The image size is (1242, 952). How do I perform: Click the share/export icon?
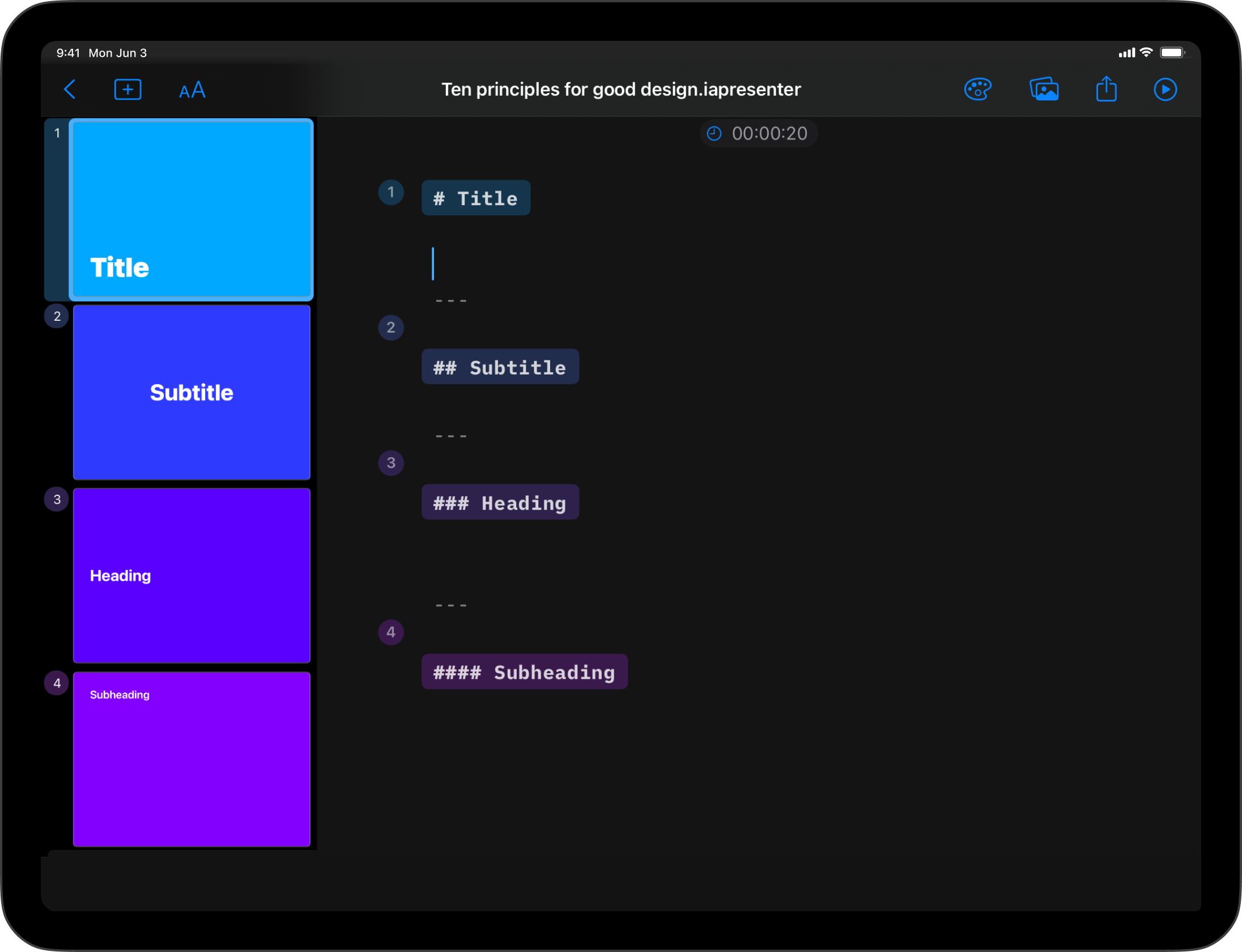[x=1107, y=89]
